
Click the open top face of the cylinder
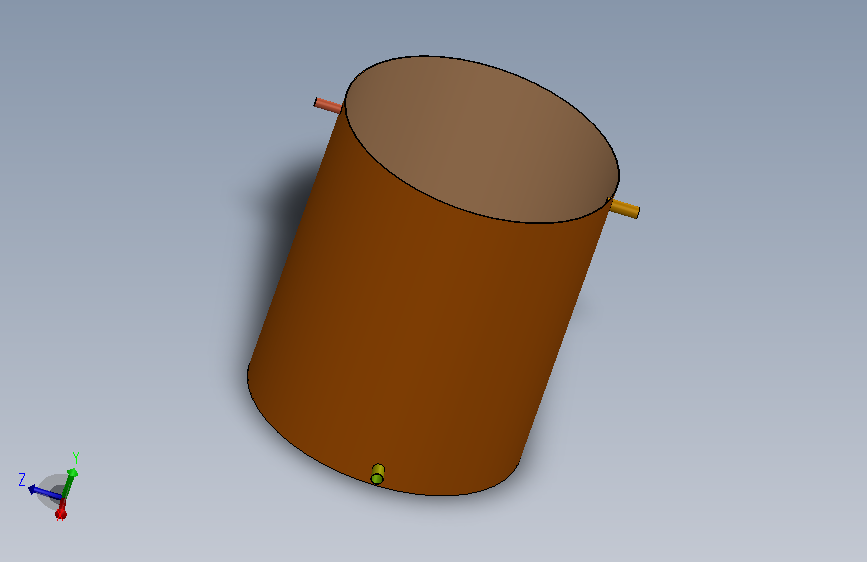pyautogui.click(x=482, y=139)
